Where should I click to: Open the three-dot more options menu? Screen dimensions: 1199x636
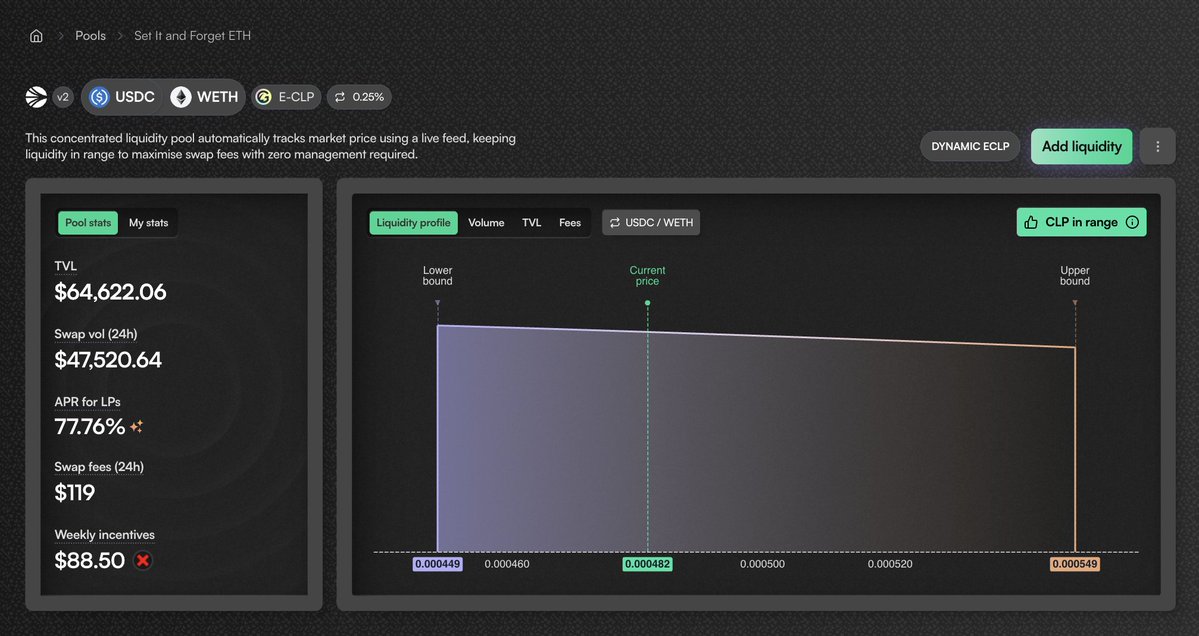[x=1158, y=146]
